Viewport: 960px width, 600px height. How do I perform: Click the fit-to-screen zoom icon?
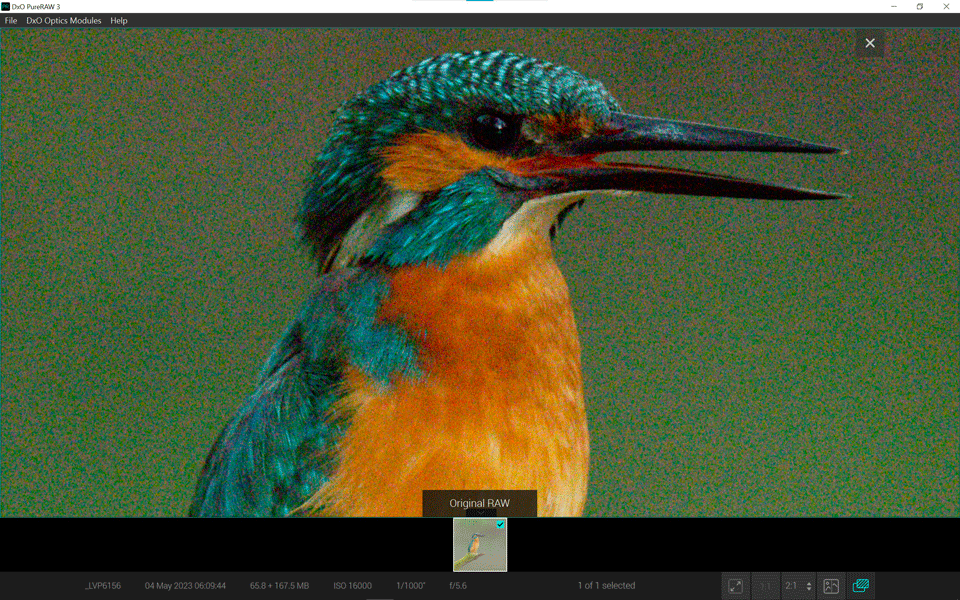point(735,586)
